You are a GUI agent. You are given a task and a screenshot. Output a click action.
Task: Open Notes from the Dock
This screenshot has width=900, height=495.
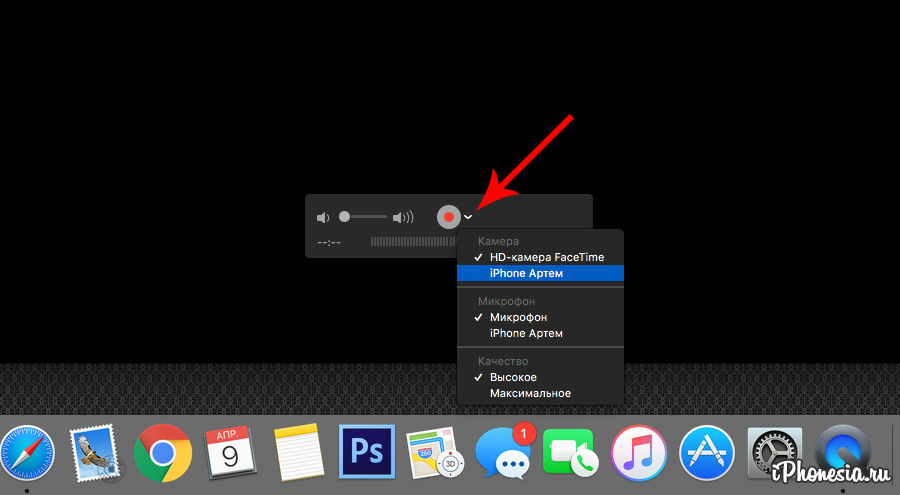coord(298,453)
